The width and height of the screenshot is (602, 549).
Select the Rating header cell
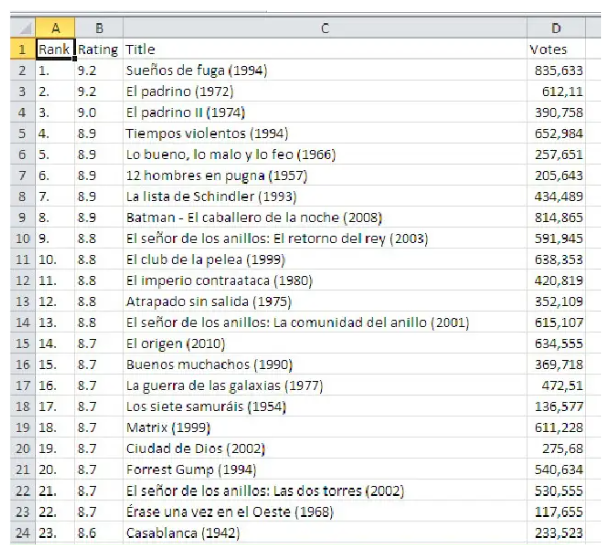[x=98, y=49]
